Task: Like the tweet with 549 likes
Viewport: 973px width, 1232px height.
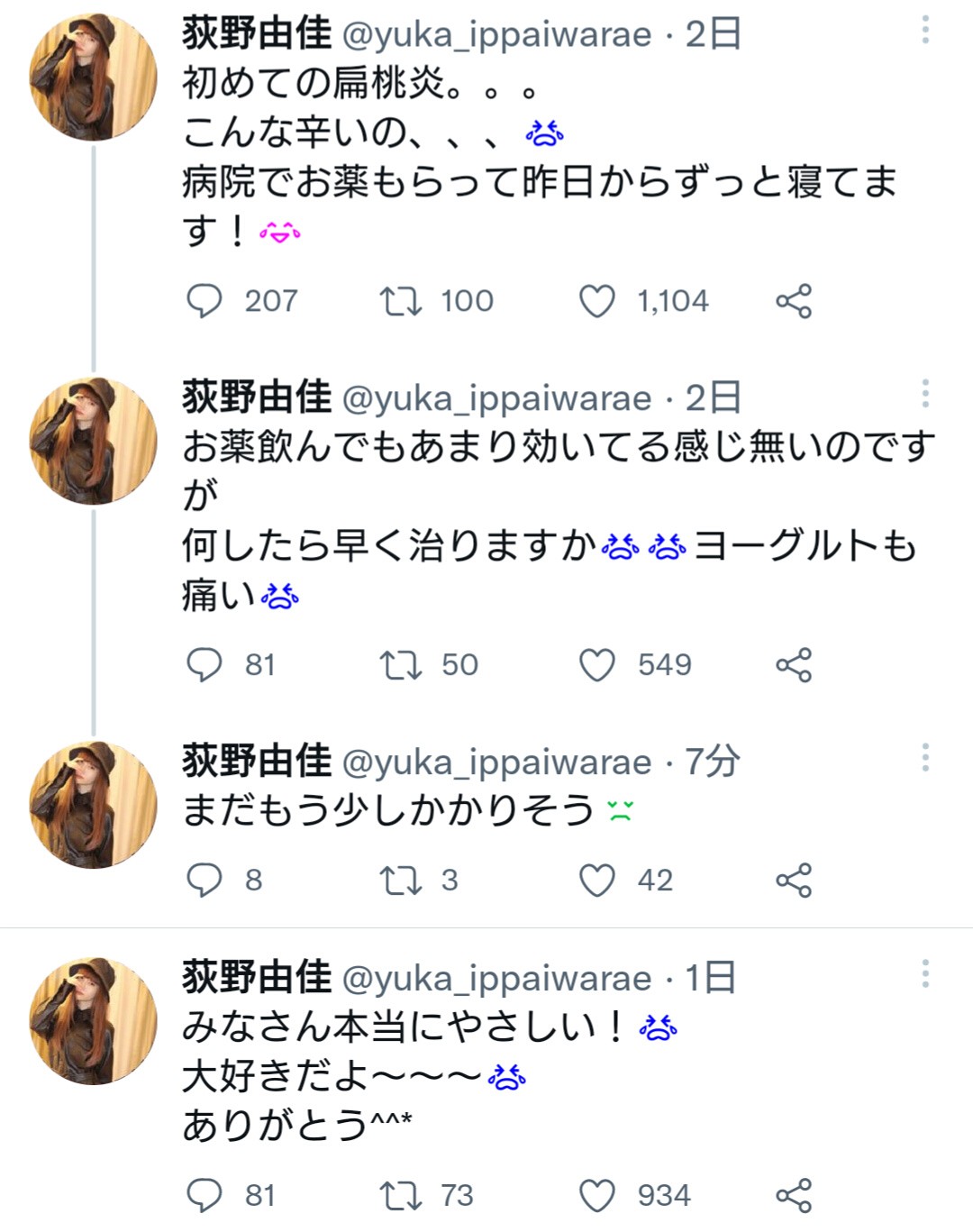Action: [x=596, y=665]
